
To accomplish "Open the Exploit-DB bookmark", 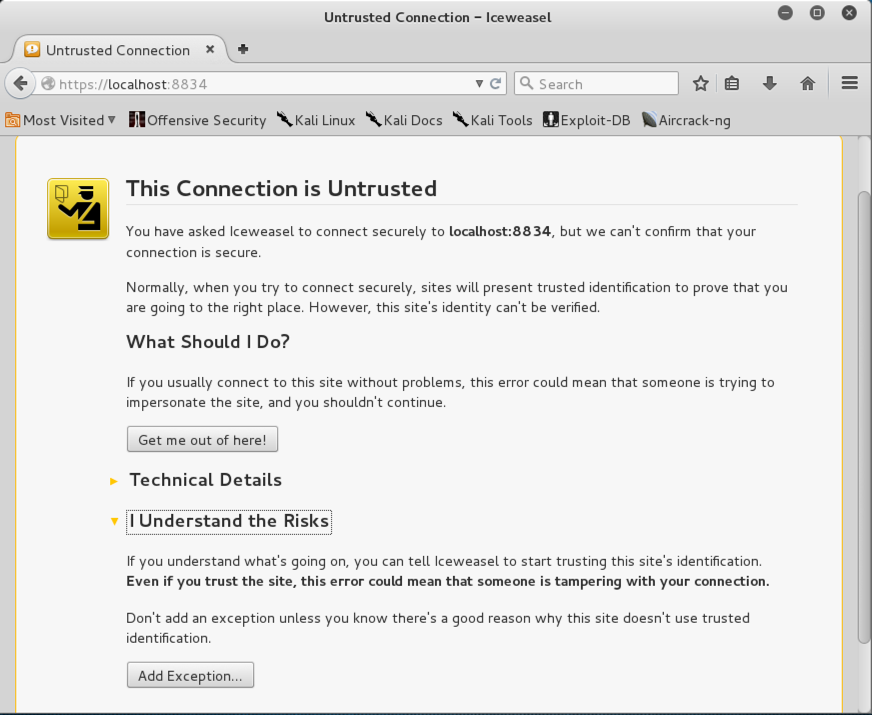I will point(587,120).
